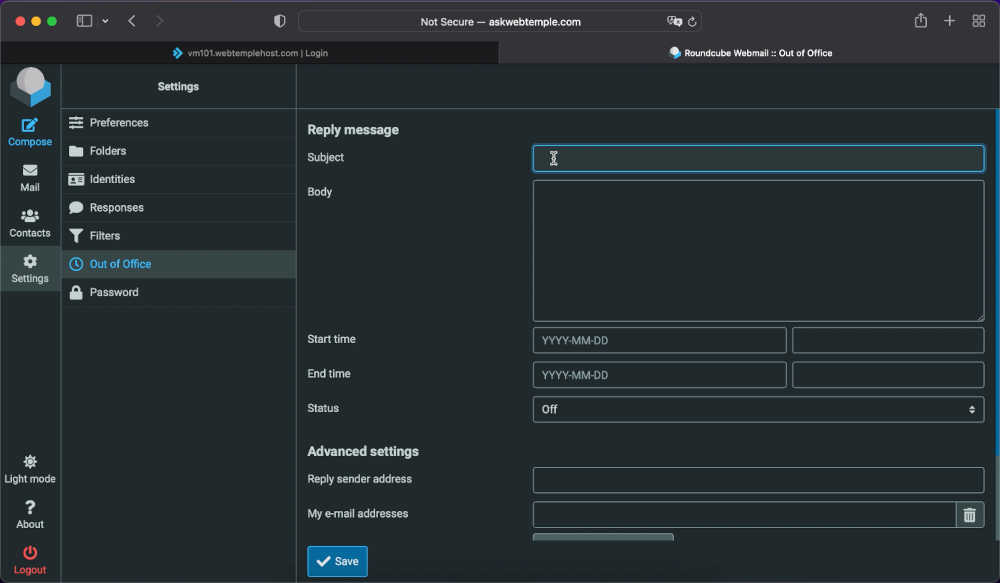The image size is (1000, 583).
Task: Switch to Light mode
Action: (x=29, y=469)
